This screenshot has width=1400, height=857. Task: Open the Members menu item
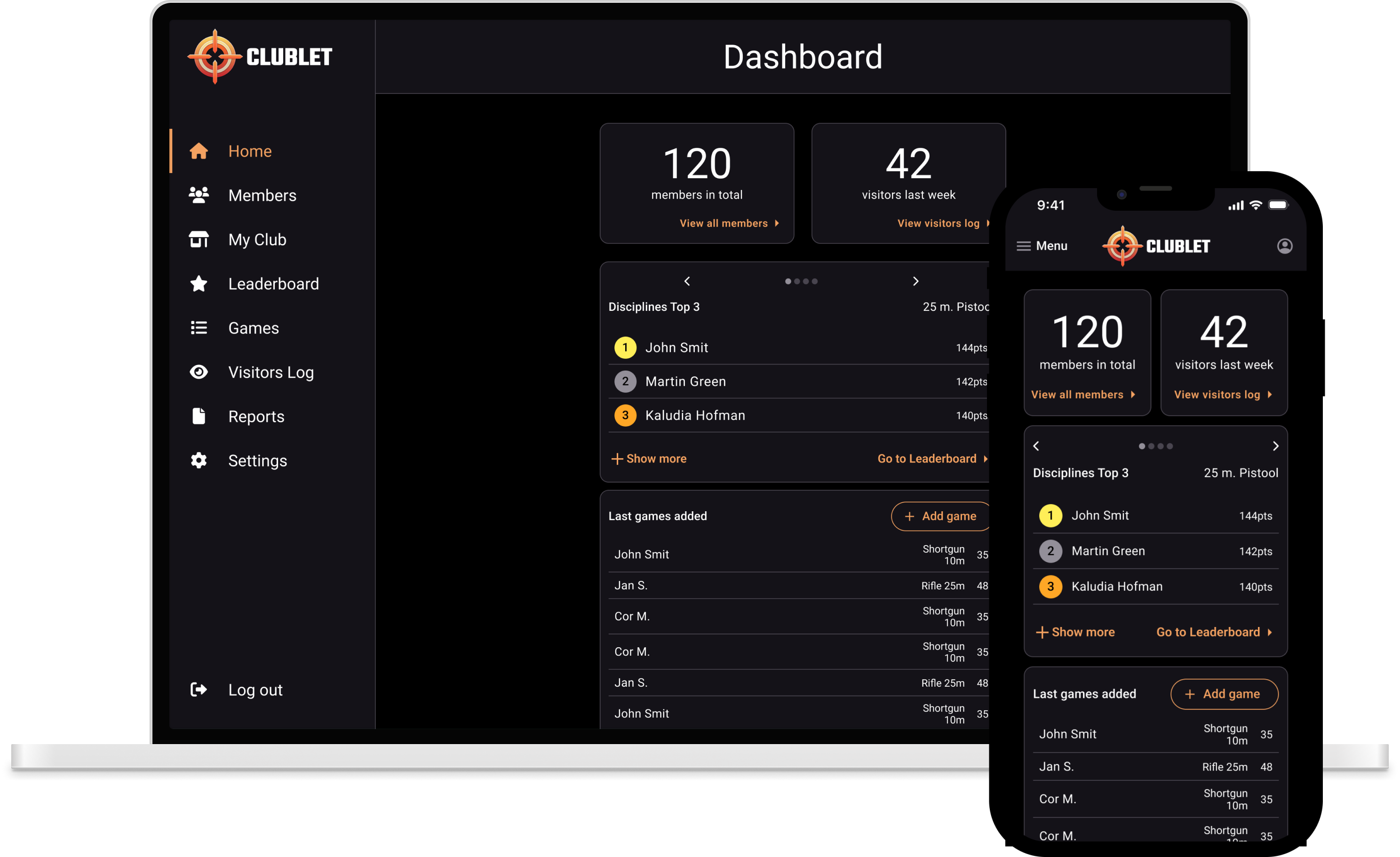click(262, 195)
